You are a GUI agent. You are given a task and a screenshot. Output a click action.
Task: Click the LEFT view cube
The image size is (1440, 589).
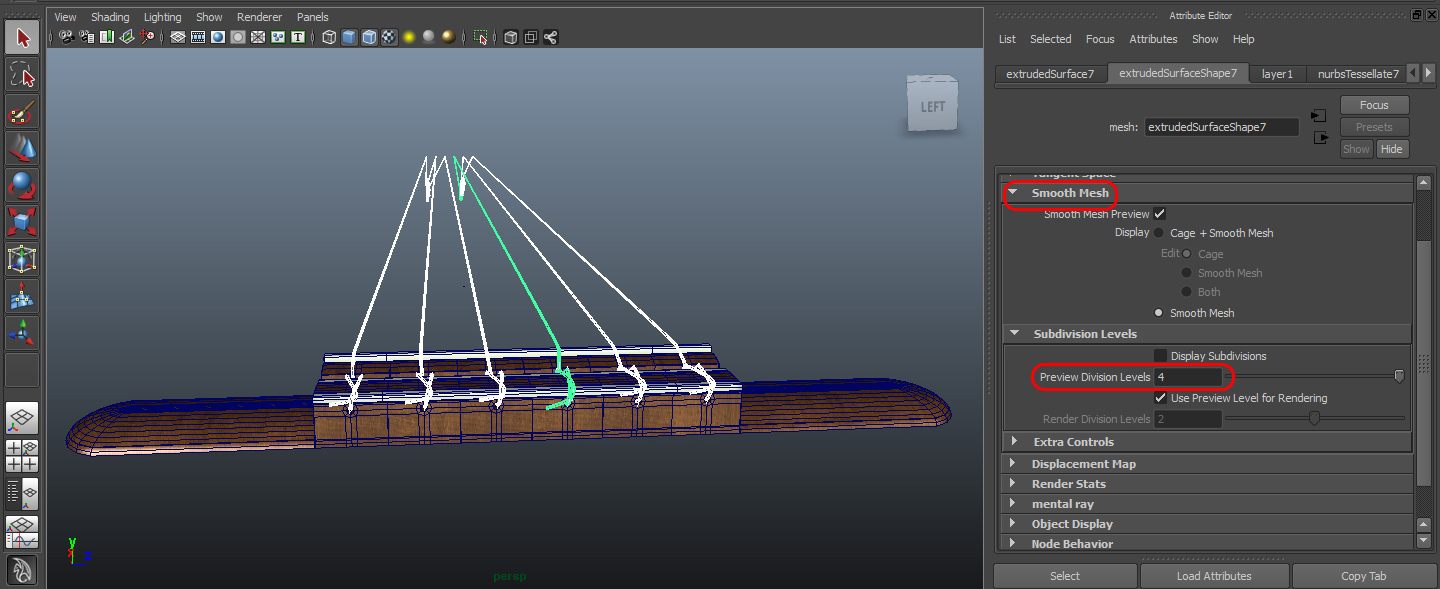[x=932, y=104]
